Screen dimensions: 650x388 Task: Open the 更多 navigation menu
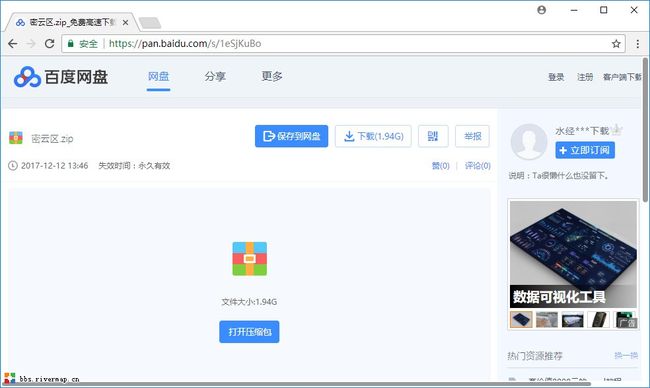(272, 76)
